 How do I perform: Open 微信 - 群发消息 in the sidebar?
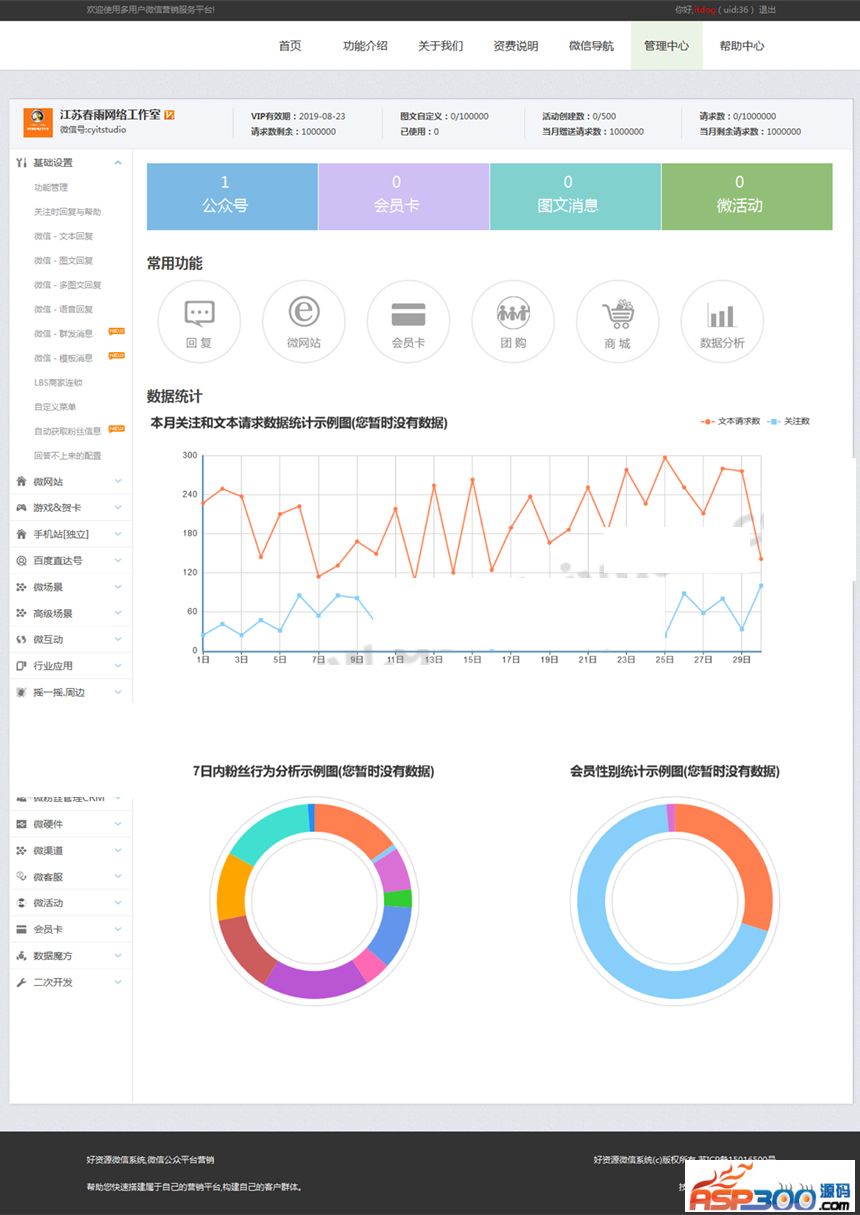click(x=63, y=333)
